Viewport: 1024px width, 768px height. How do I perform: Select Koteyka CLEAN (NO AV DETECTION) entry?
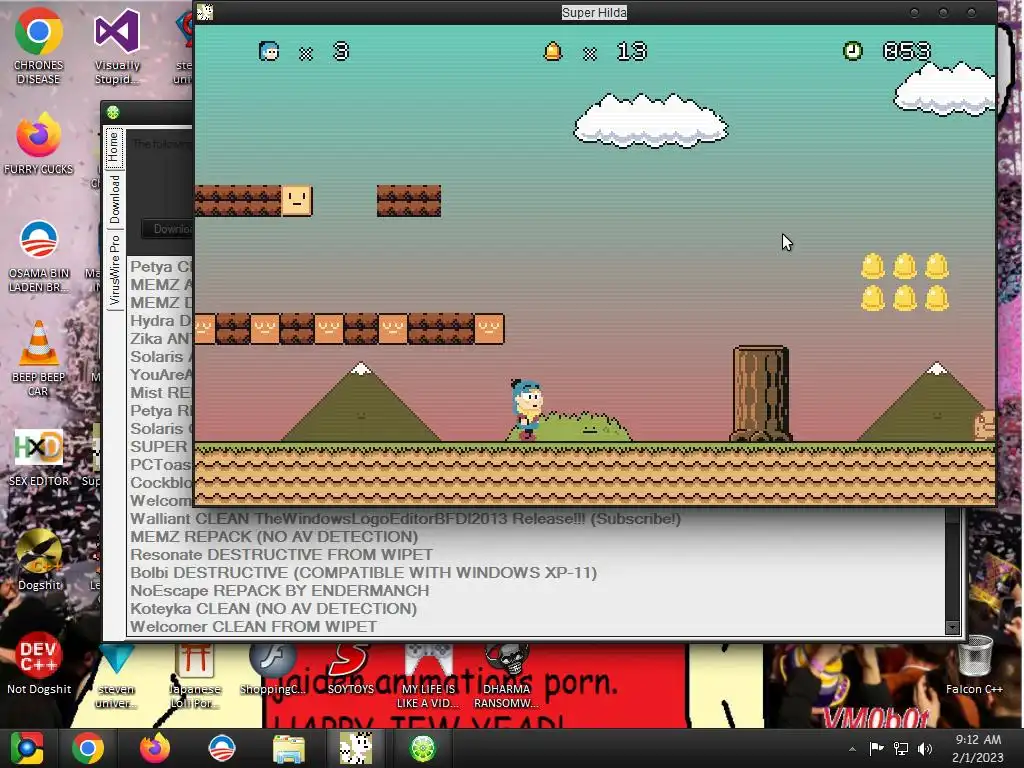273,609
